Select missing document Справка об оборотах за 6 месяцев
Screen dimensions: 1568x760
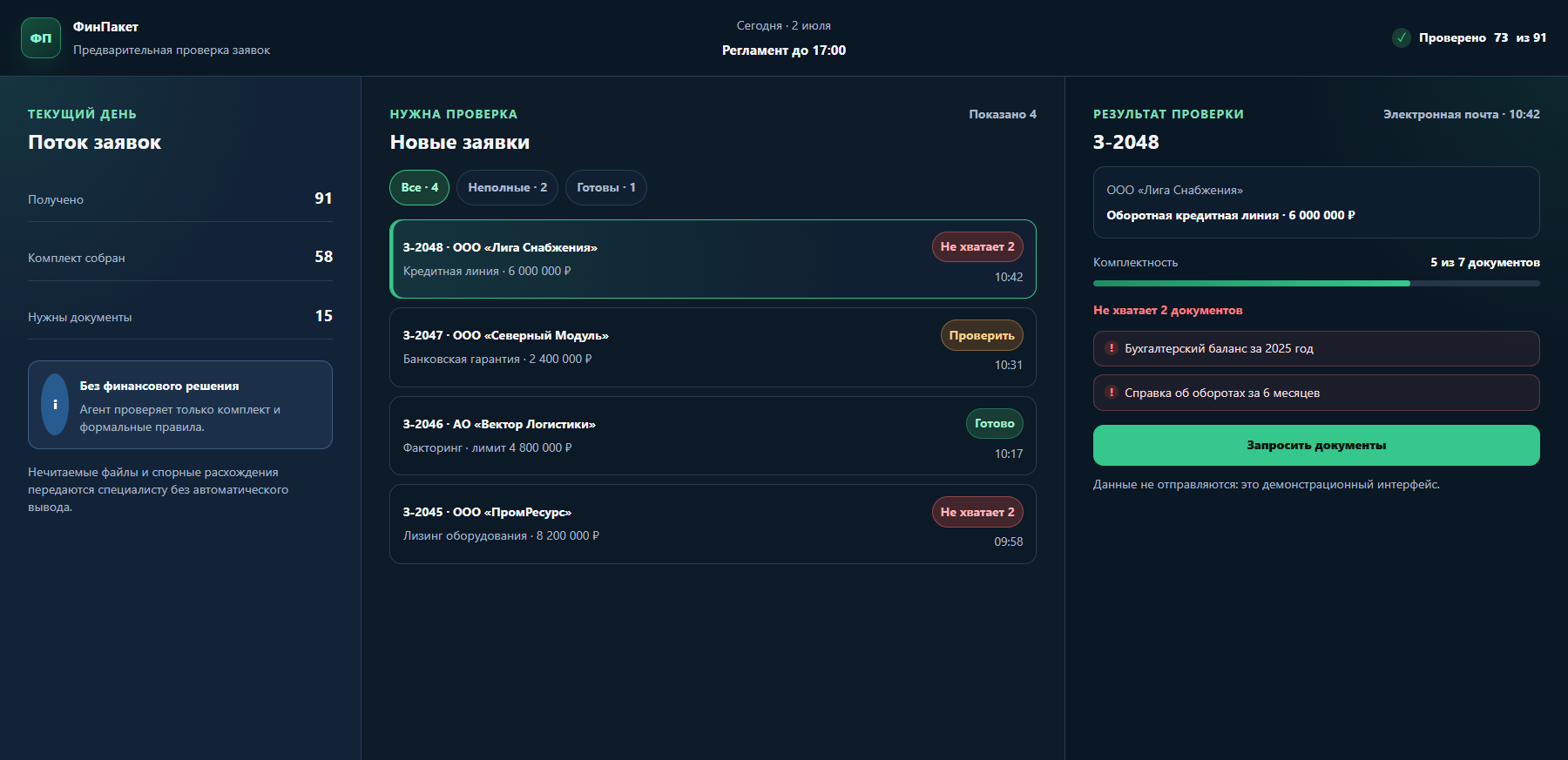(1316, 393)
